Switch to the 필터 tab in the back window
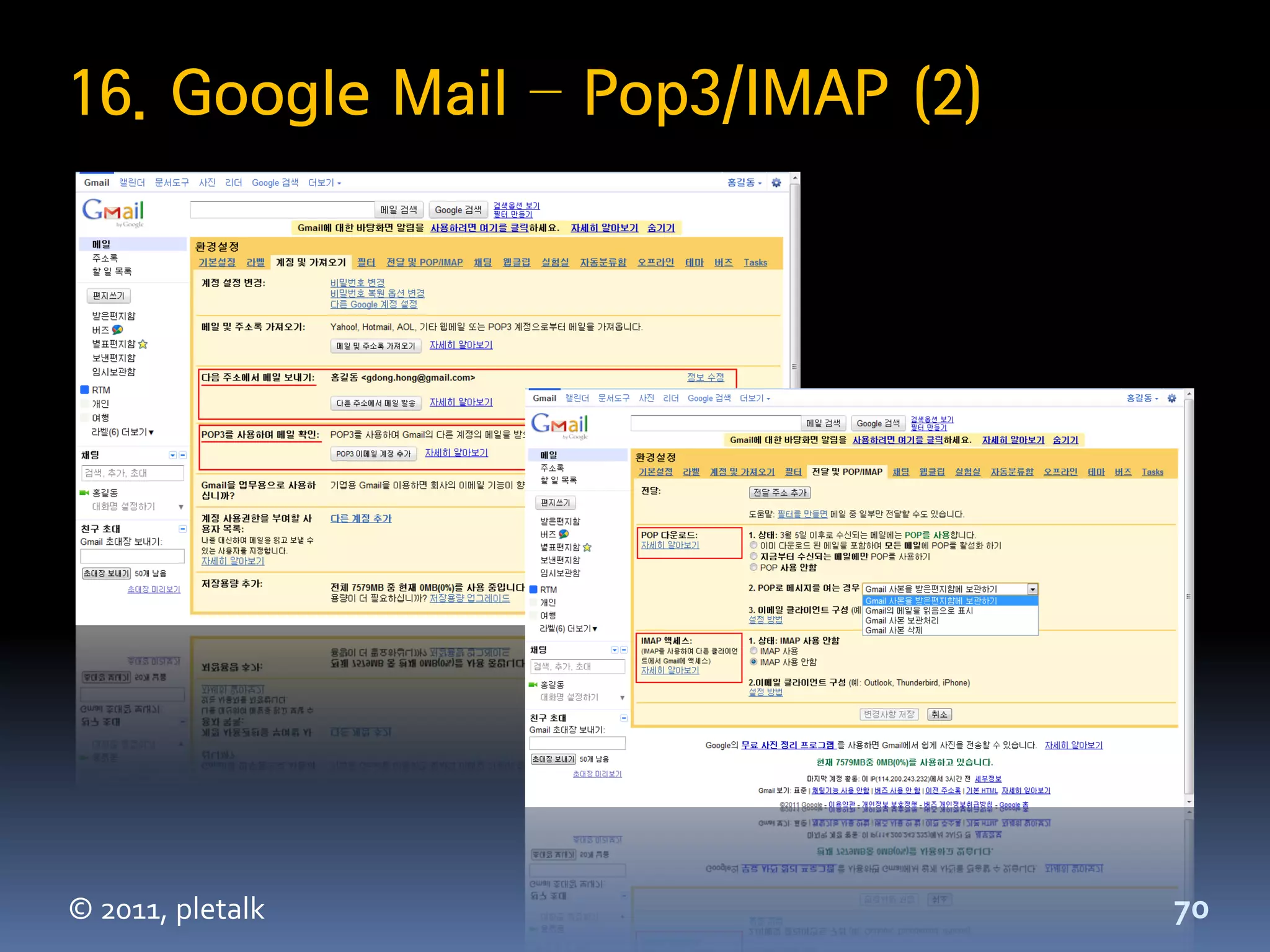1270x952 pixels. (366, 263)
